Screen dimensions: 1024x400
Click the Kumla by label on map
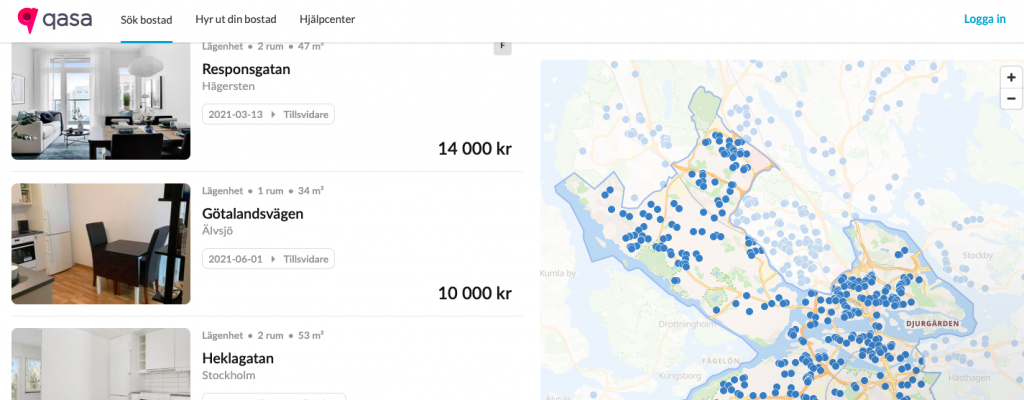click(x=558, y=274)
